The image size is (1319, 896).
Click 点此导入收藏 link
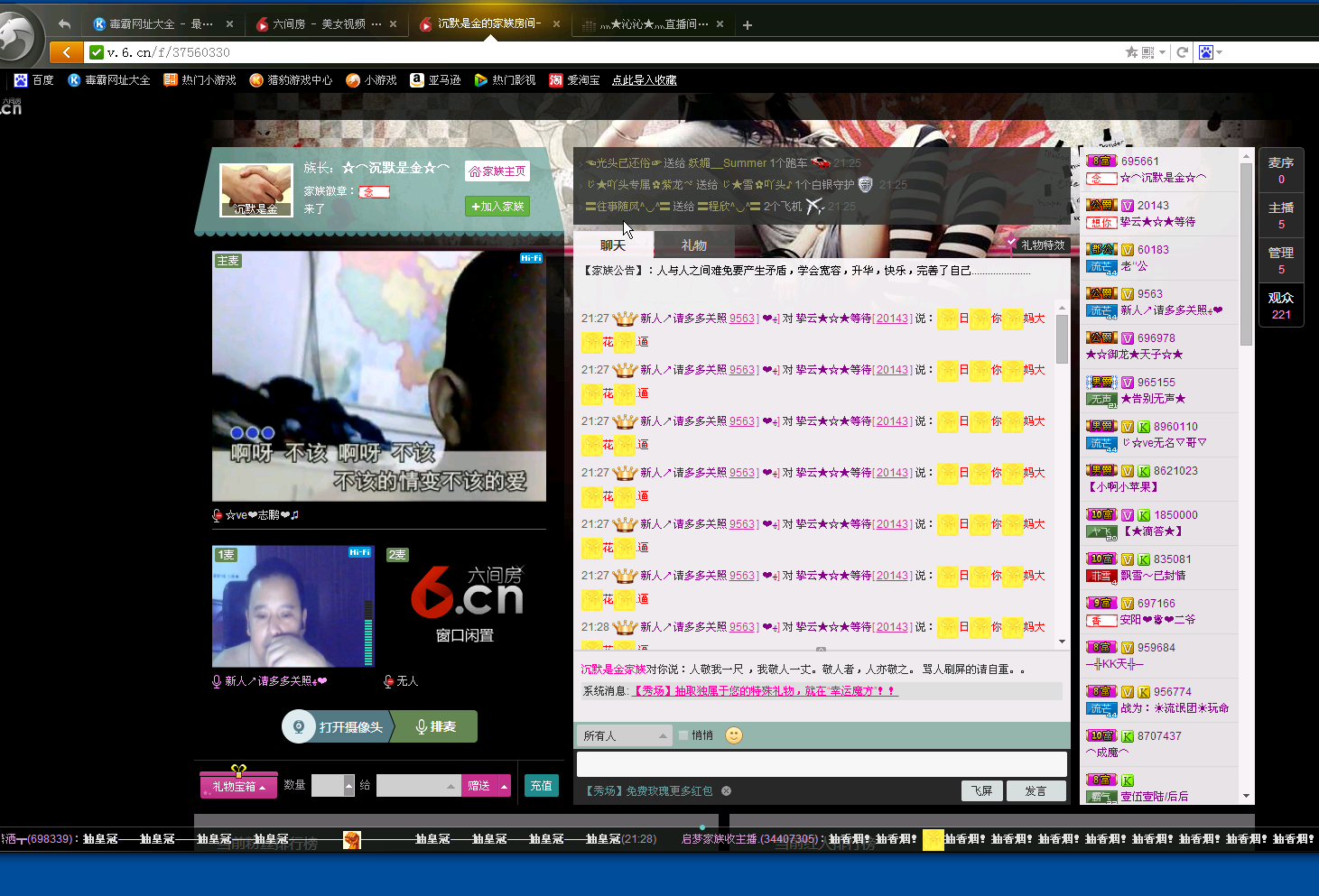(x=645, y=80)
